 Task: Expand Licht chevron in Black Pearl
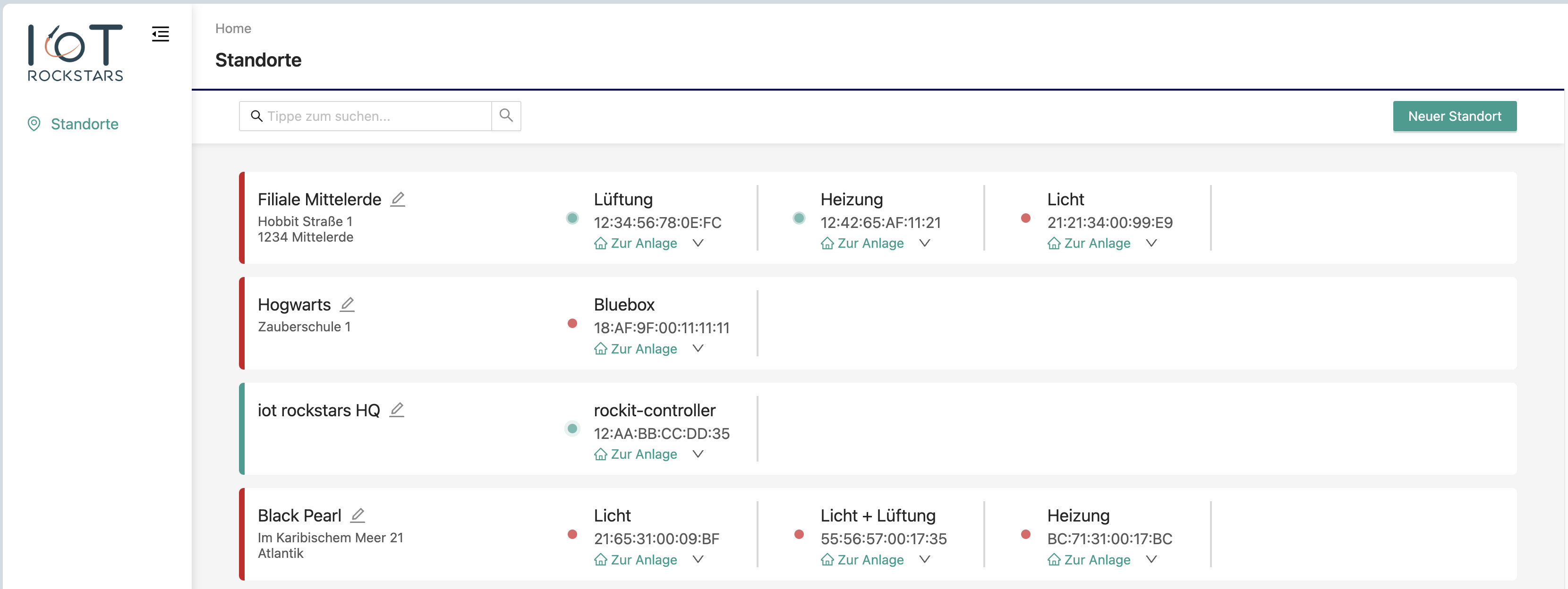[698, 559]
